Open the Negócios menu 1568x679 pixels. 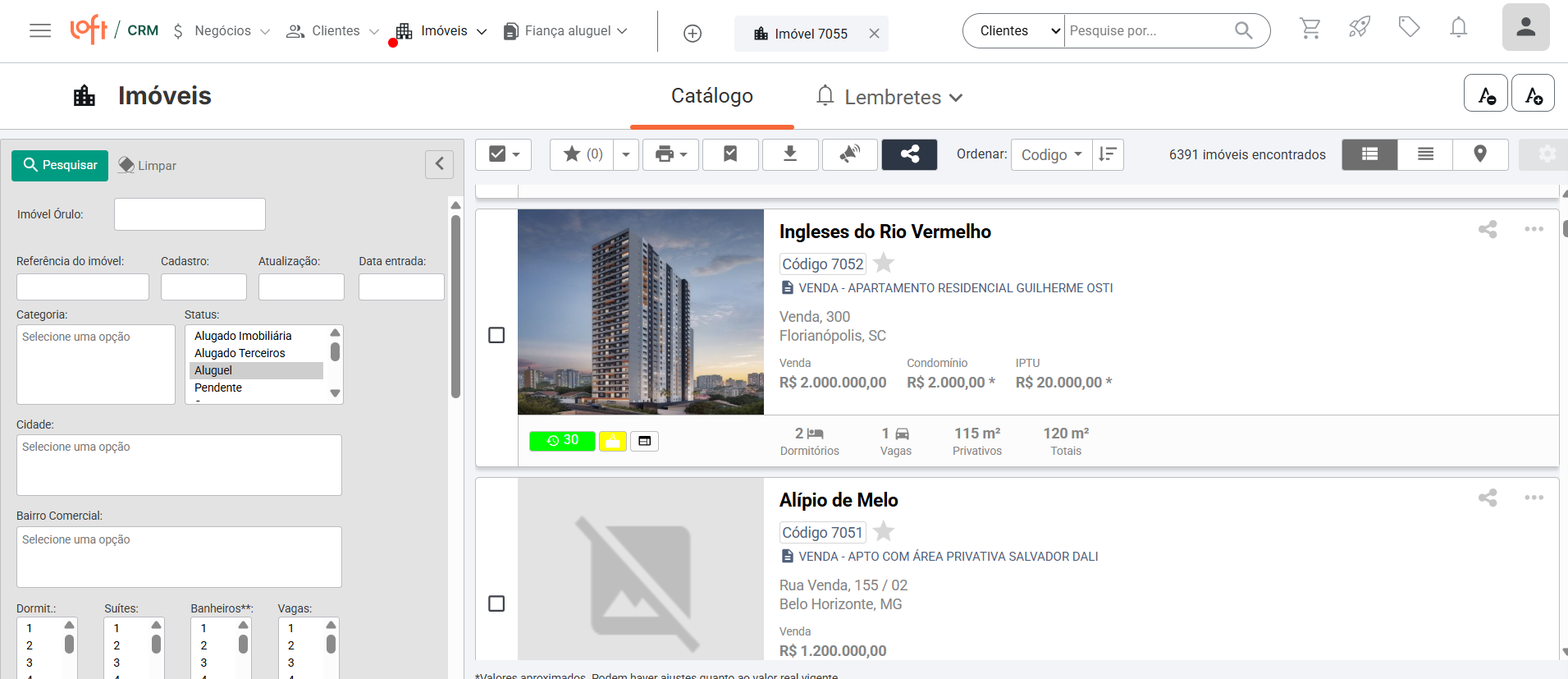222,31
